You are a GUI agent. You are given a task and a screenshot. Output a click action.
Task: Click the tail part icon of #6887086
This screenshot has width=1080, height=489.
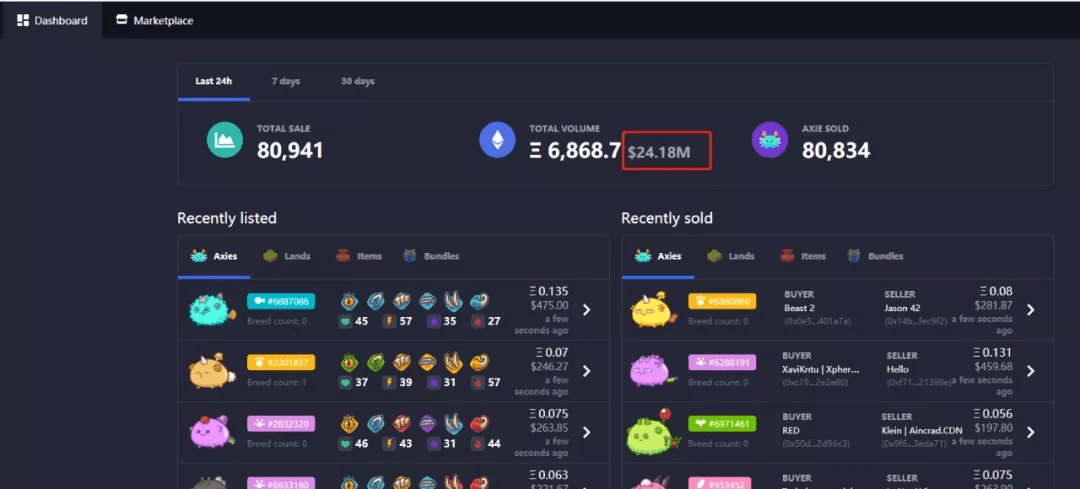(480, 301)
